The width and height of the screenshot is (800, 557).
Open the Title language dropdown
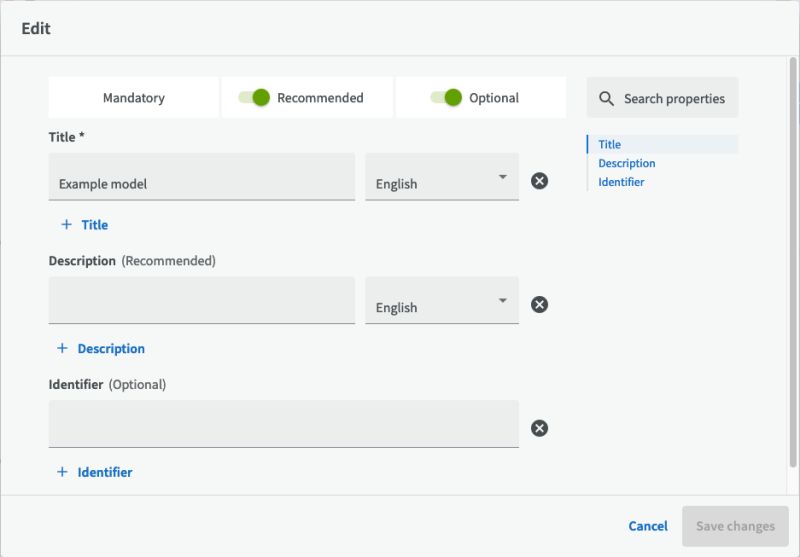tap(442, 178)
